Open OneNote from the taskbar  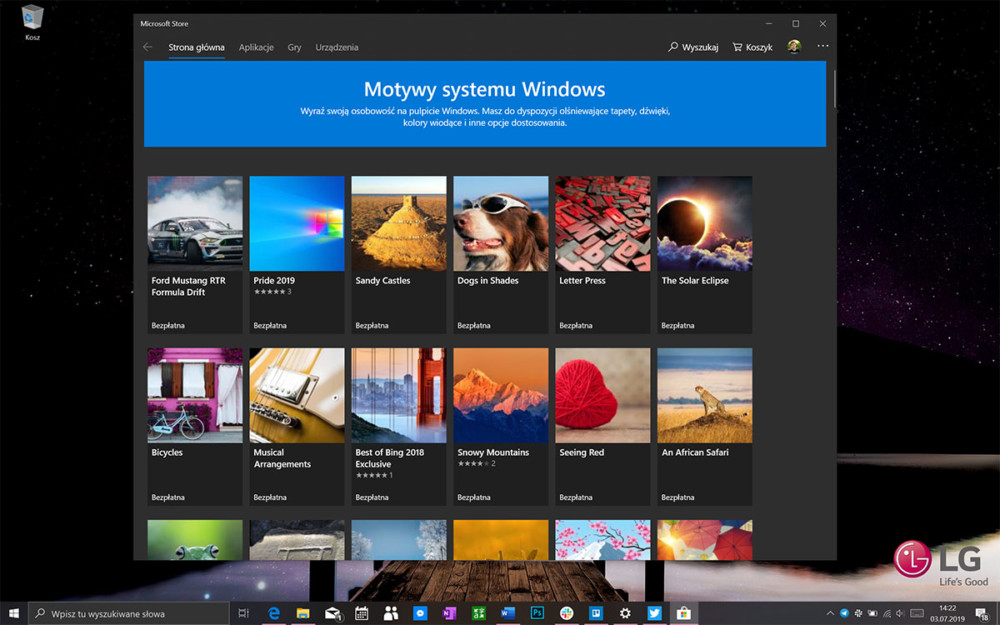click(450, 614)
